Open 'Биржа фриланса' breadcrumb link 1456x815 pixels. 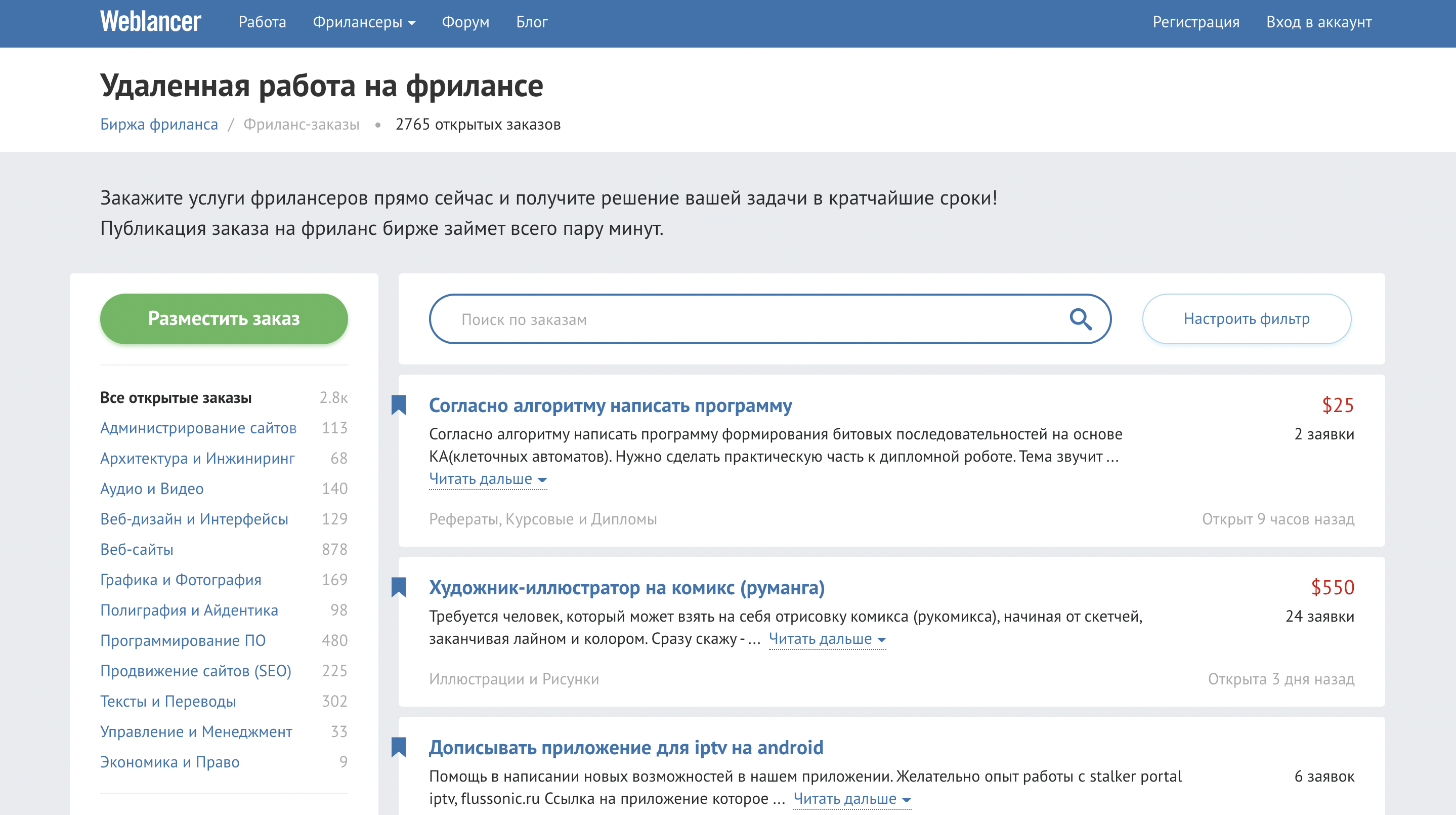(159, 125)
